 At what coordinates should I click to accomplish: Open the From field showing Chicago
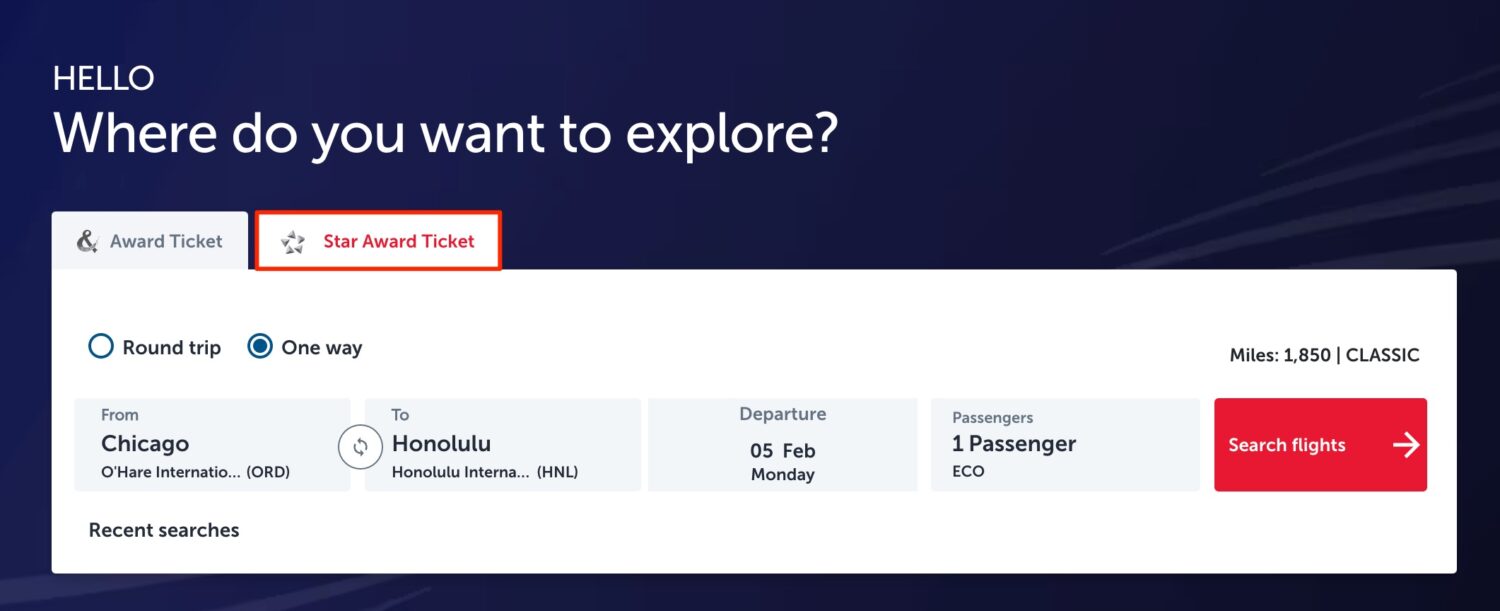pyautogui.click(x=212, y=444)
